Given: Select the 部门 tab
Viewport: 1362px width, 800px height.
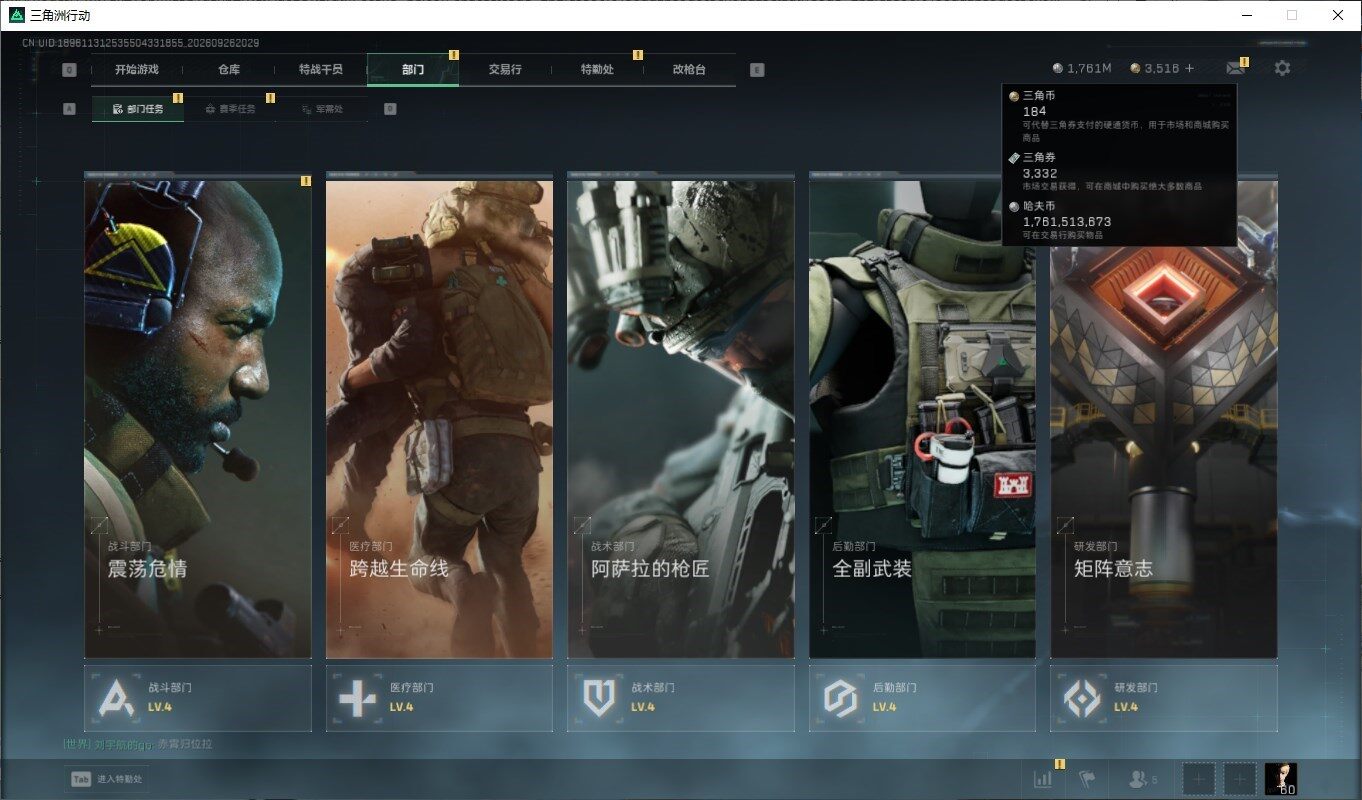Looking at the screenshot, I should 413,70.
